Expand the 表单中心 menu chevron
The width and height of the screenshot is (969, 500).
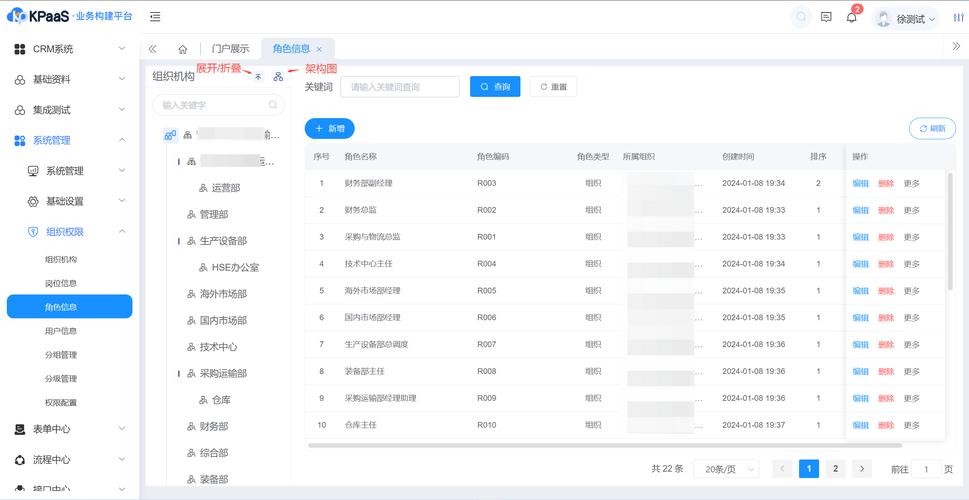click(122, 428)
